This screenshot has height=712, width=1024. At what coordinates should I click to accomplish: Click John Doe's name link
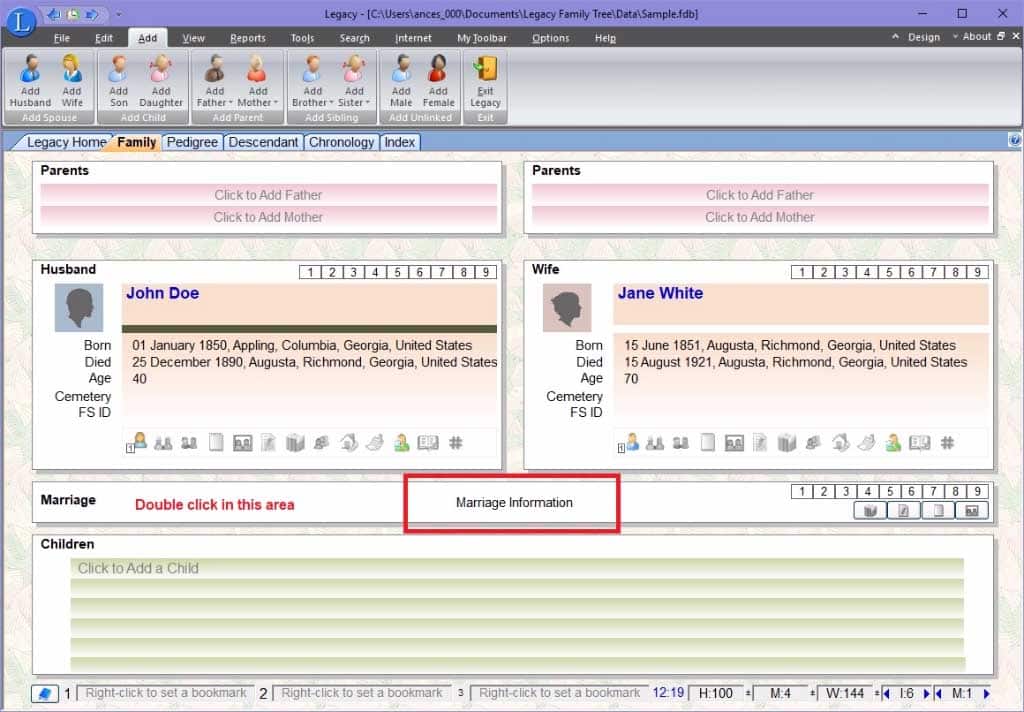[x=163, y=293]
